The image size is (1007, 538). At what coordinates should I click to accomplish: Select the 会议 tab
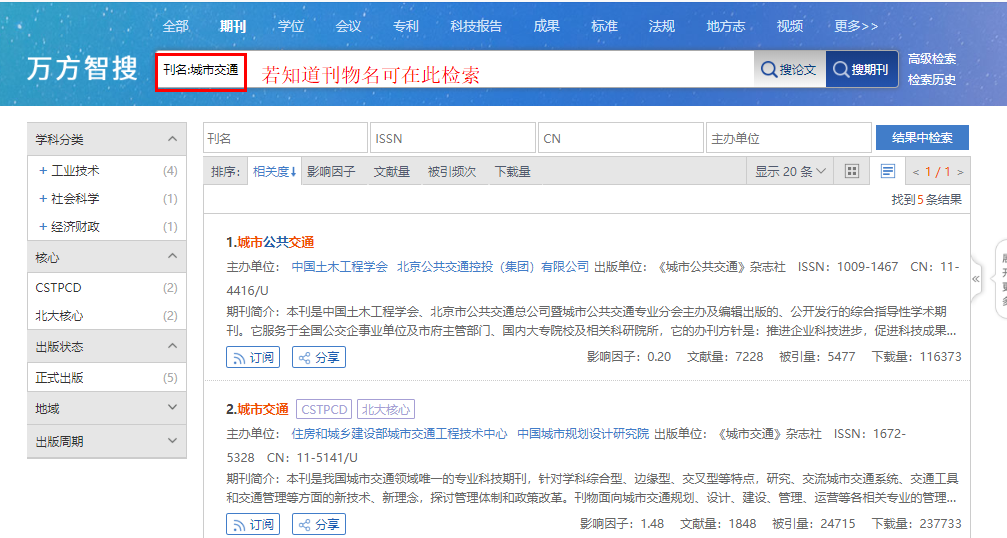(348, 26)
